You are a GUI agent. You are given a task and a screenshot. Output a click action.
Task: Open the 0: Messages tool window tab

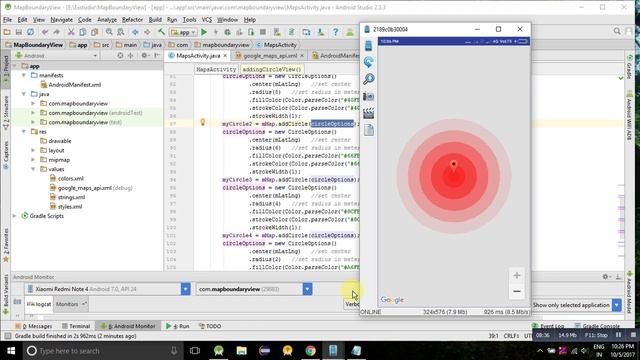[34, 326]
